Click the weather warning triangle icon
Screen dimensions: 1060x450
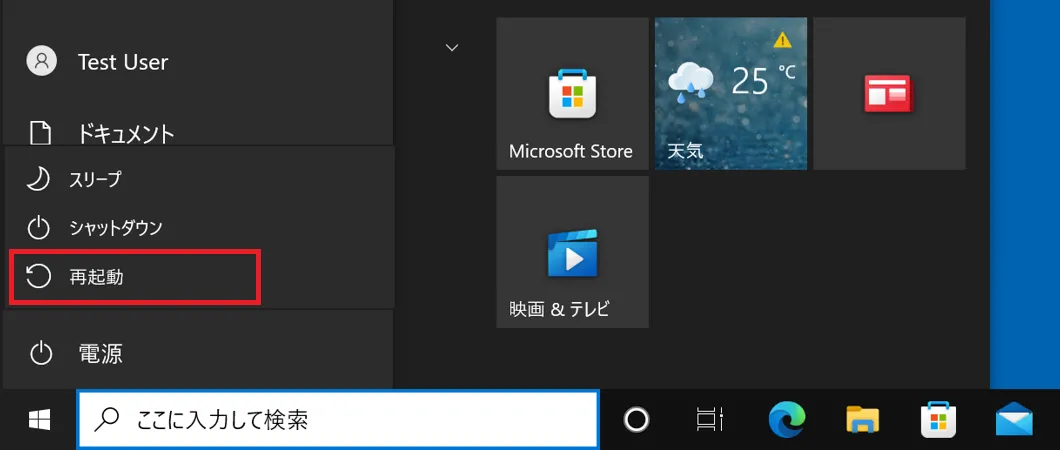782,40
